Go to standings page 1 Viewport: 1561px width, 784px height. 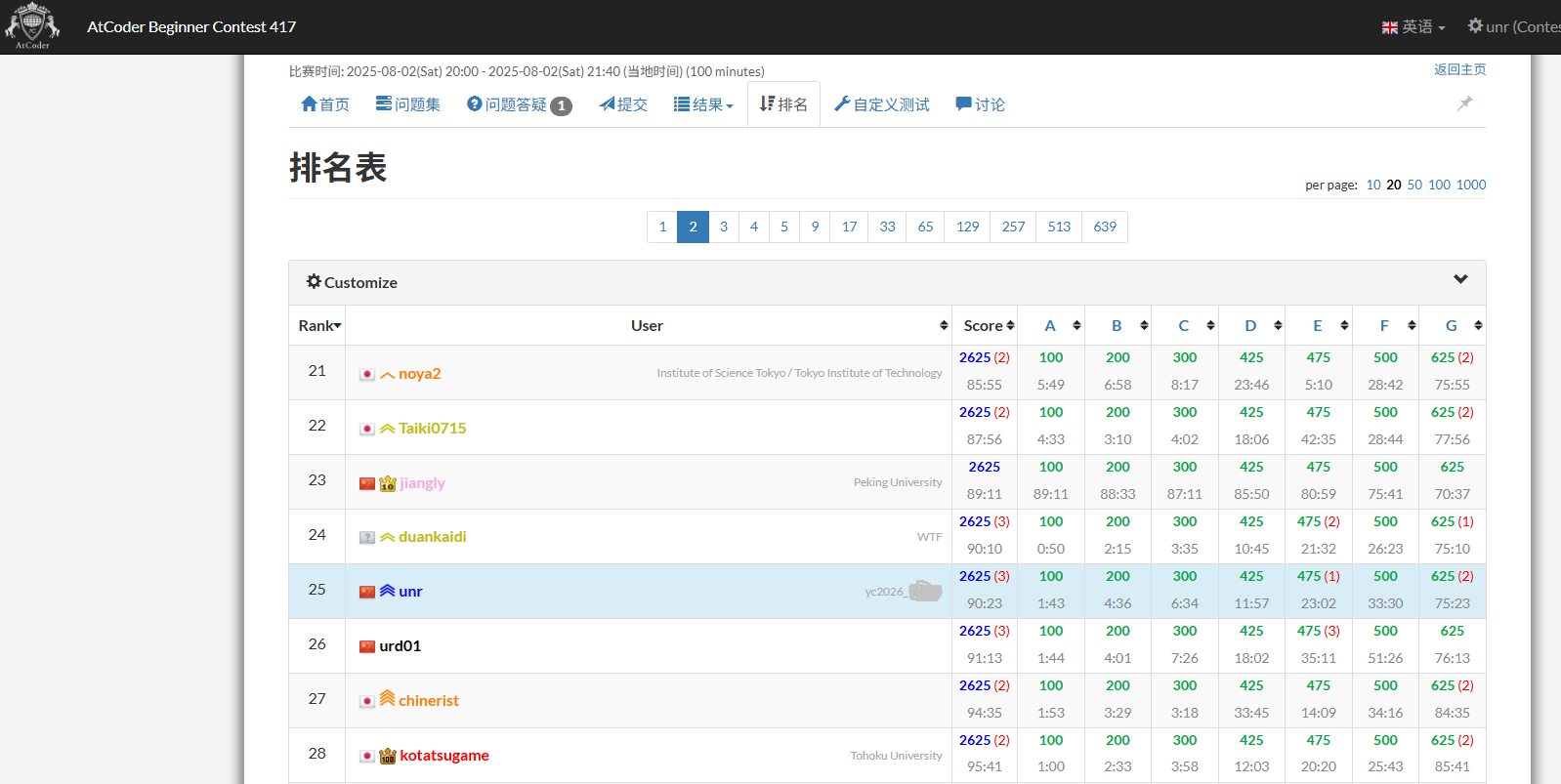click(662, 227)
